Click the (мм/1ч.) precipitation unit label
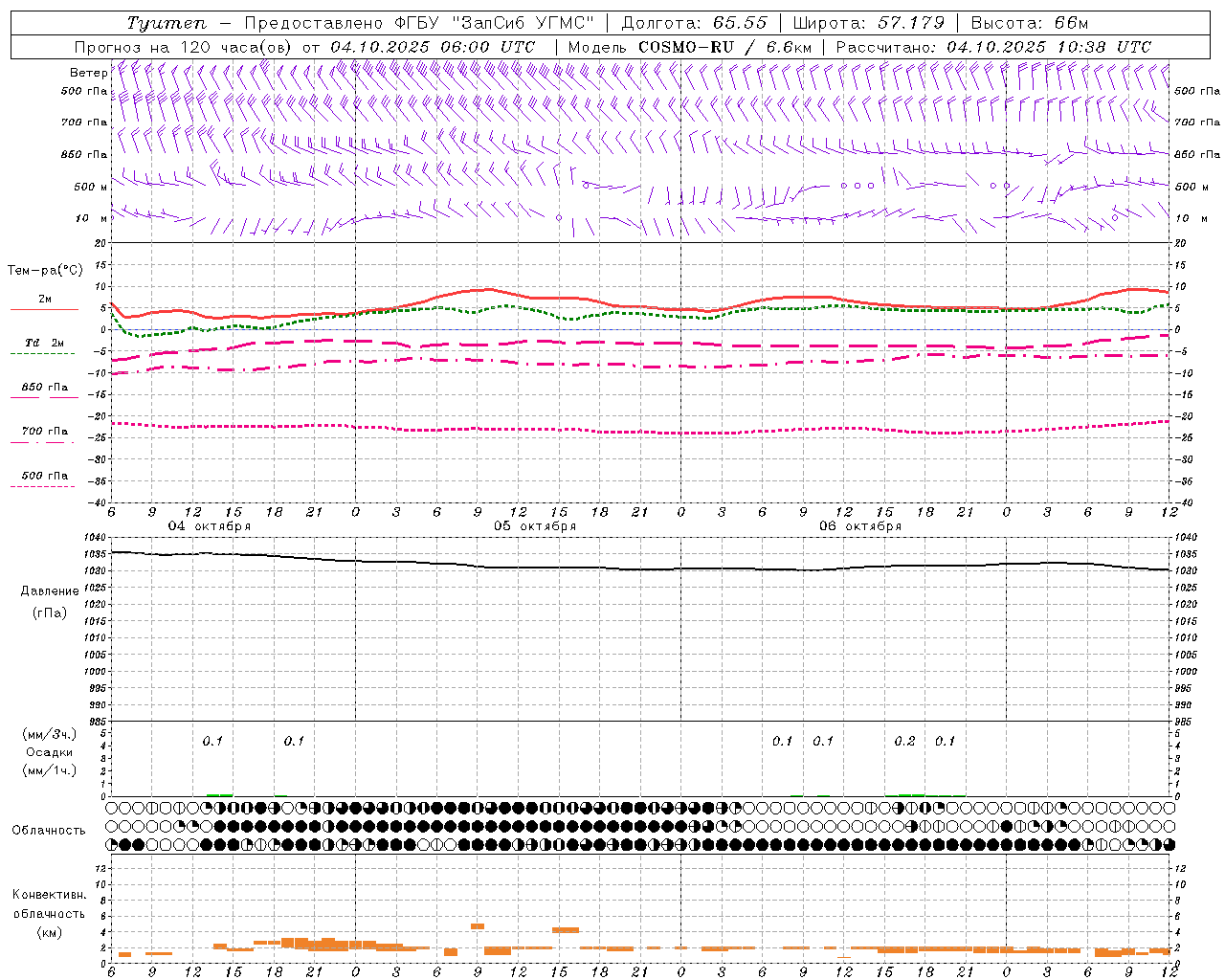 [50, 770]
